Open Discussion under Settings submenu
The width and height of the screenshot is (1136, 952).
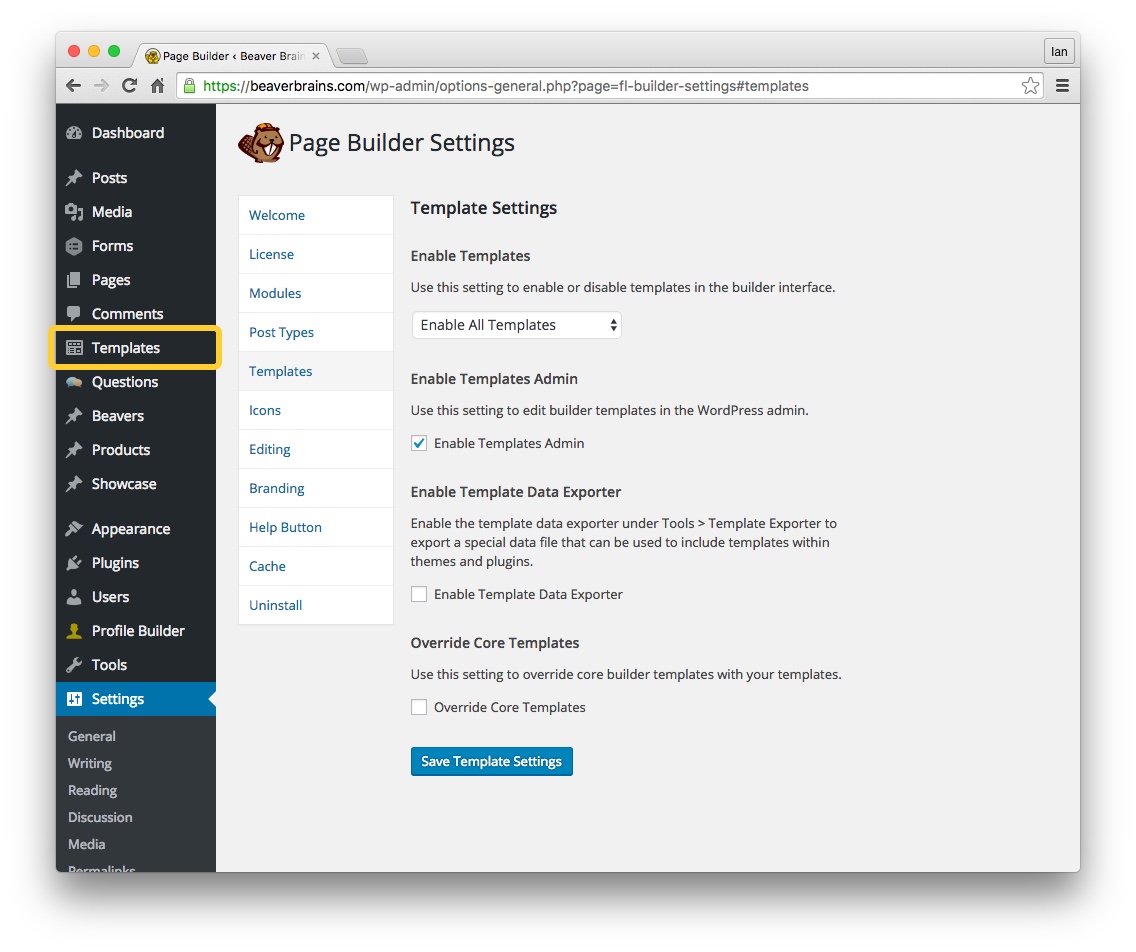(100, 817)
